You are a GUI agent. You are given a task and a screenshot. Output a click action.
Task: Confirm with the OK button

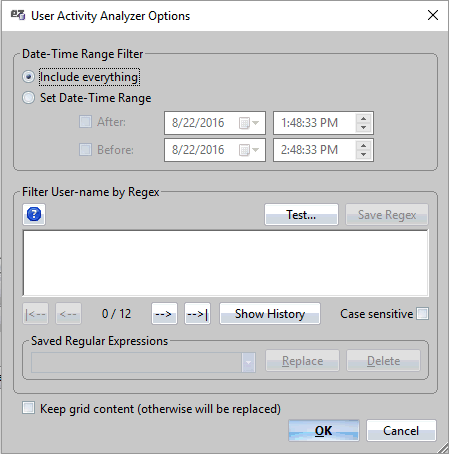coord(324,431)
